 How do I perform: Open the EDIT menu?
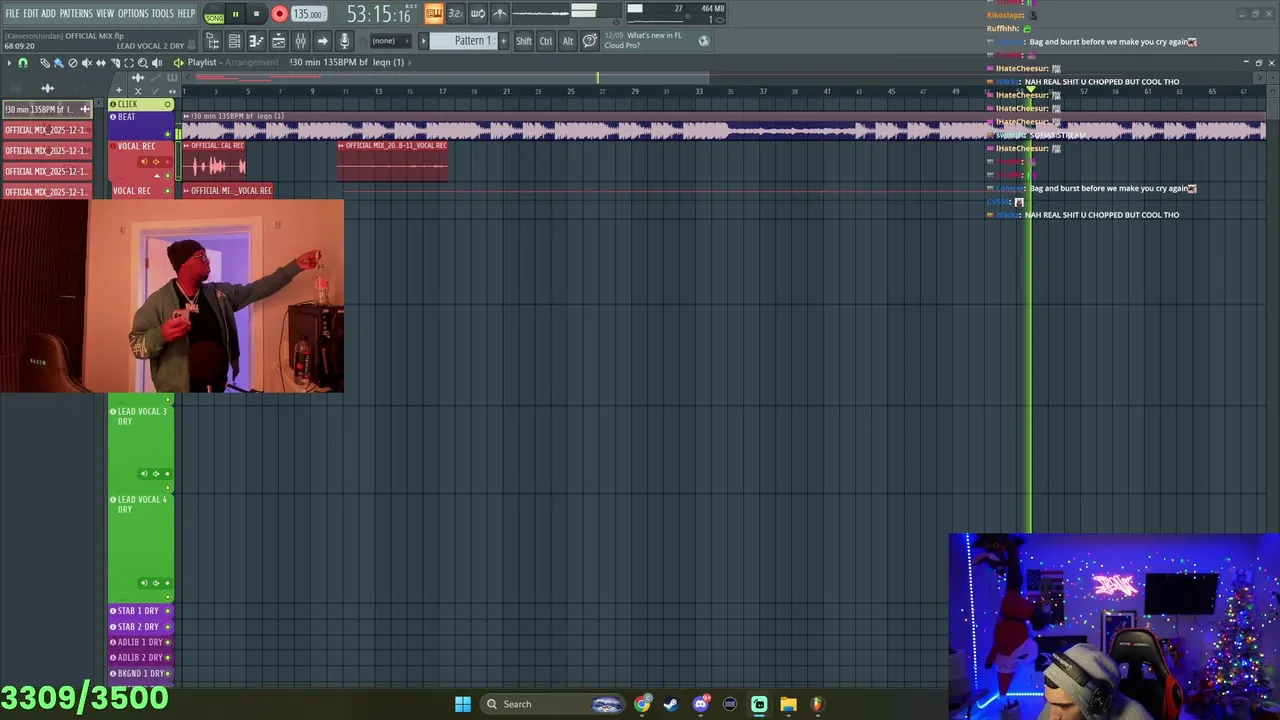pyautogui.click(x=31, y=13)
